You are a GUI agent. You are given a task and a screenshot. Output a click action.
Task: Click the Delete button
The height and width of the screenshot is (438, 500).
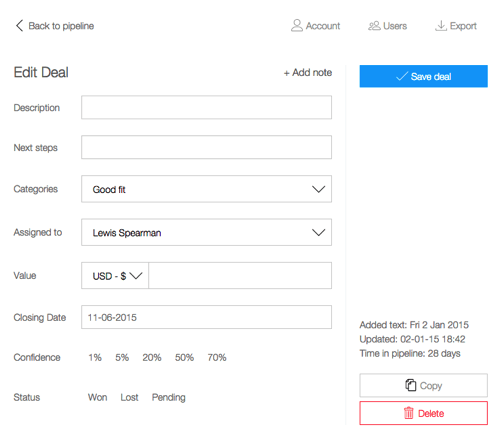click(x=423, y=413)
